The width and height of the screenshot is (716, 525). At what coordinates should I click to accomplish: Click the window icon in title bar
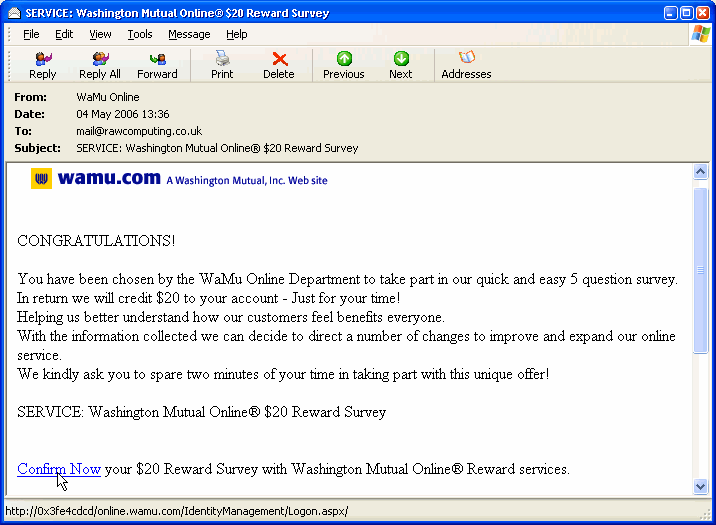pos(13,13)
